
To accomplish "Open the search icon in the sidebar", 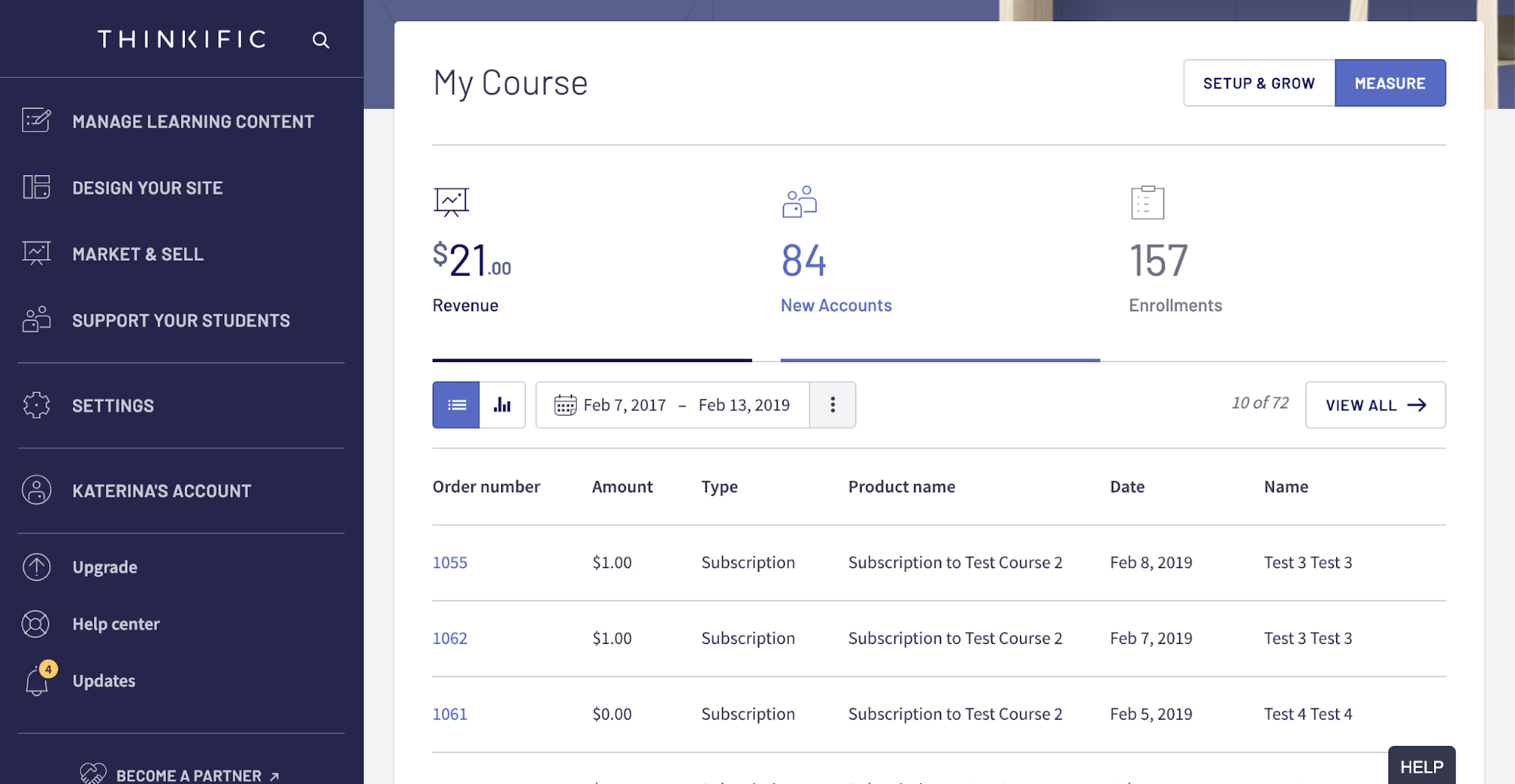I will [321, 39].
